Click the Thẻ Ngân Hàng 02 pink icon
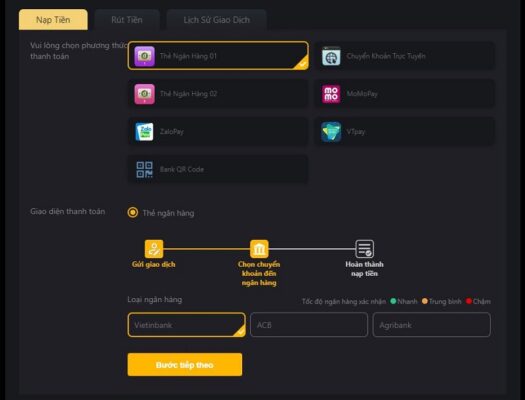The image size is (525, 400). 144,94
